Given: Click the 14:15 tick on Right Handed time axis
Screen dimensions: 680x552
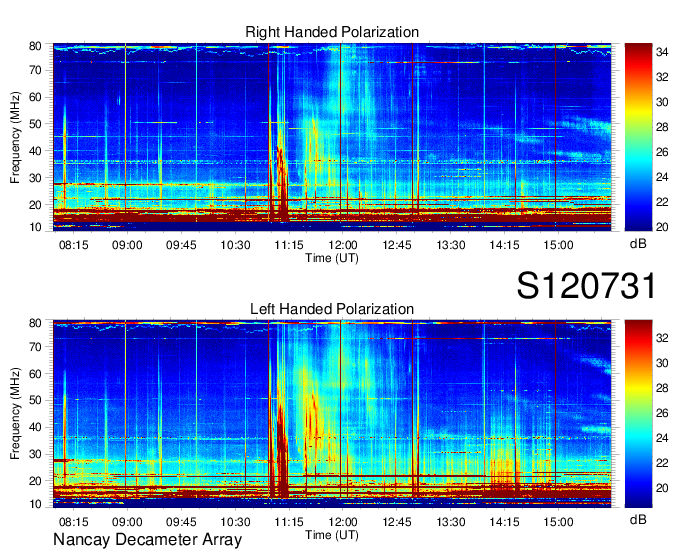Looking at the screenshot, I should (x=504, y=245).
